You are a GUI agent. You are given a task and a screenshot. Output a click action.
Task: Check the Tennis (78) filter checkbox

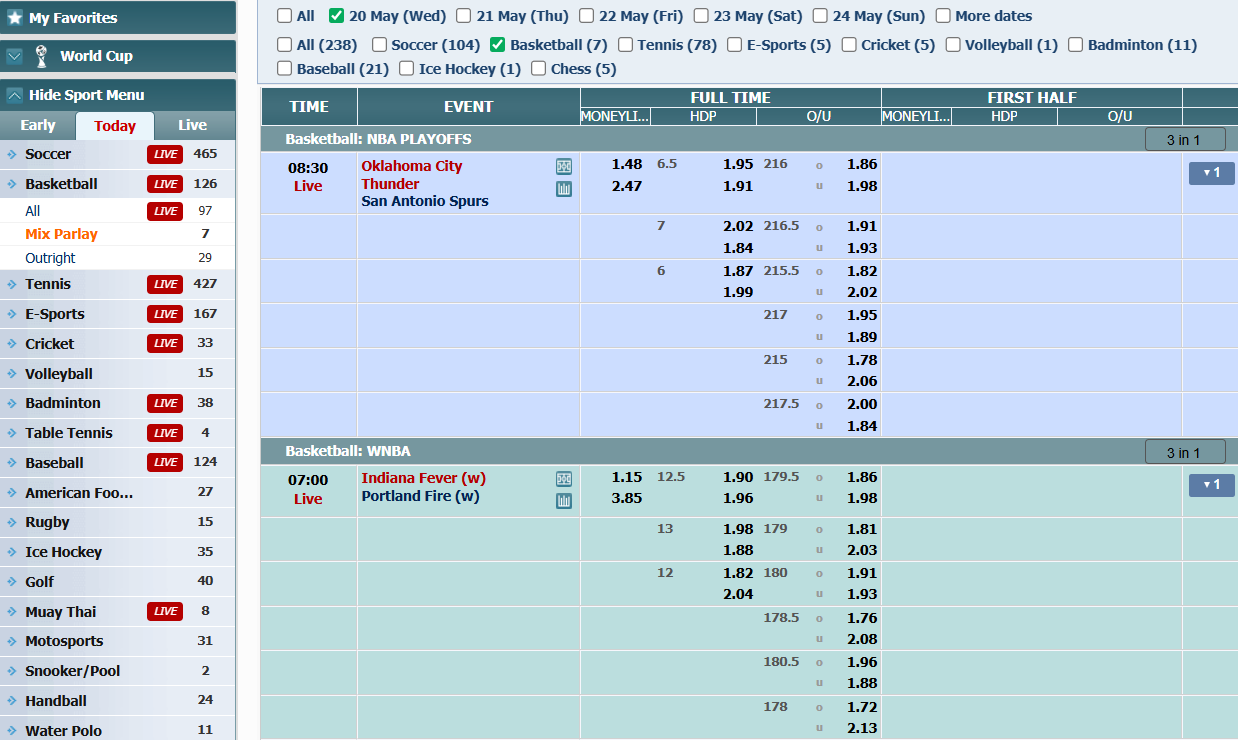[625, 45]
